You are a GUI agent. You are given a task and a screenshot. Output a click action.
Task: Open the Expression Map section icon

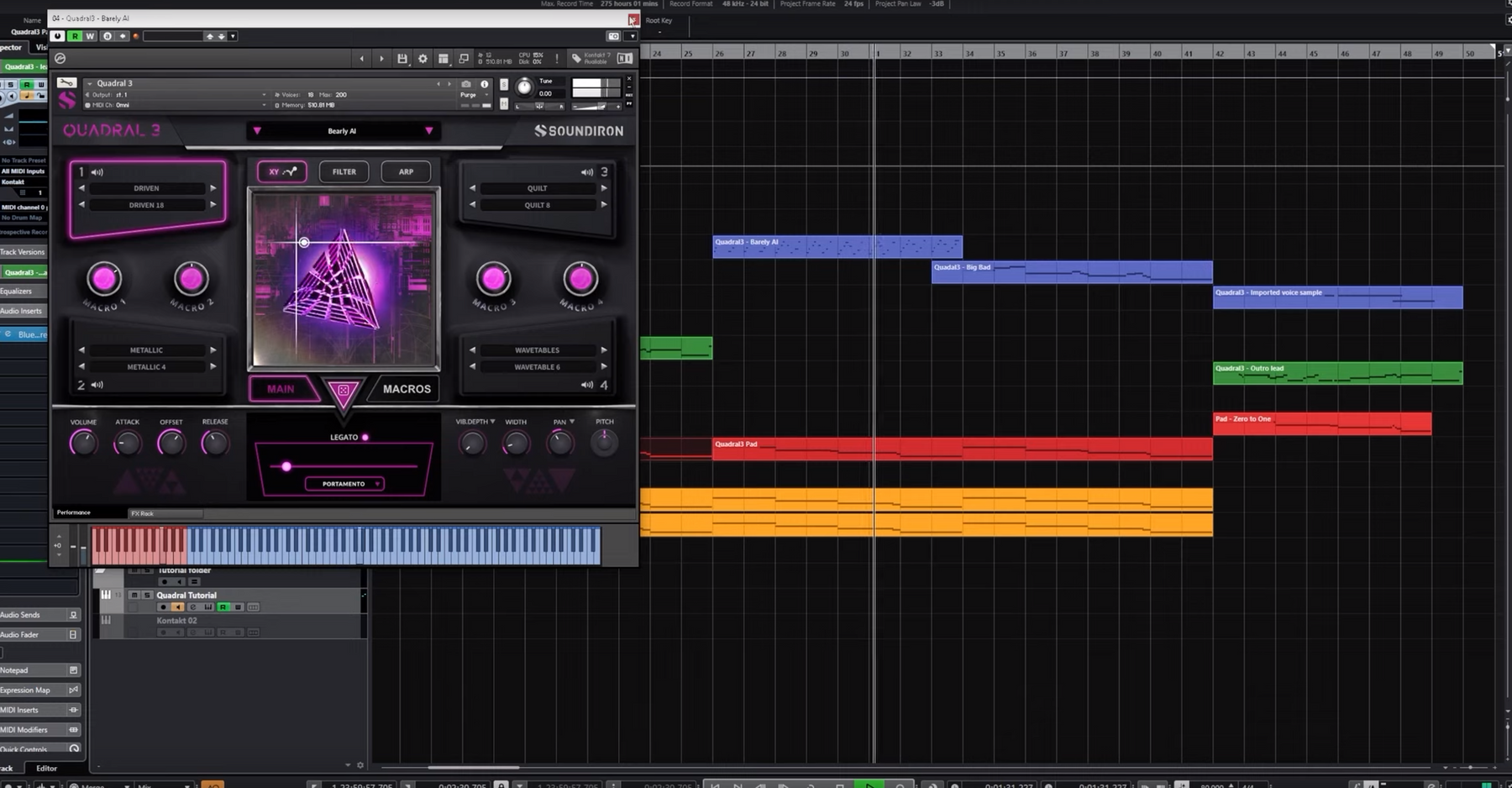tap(73, 690)
